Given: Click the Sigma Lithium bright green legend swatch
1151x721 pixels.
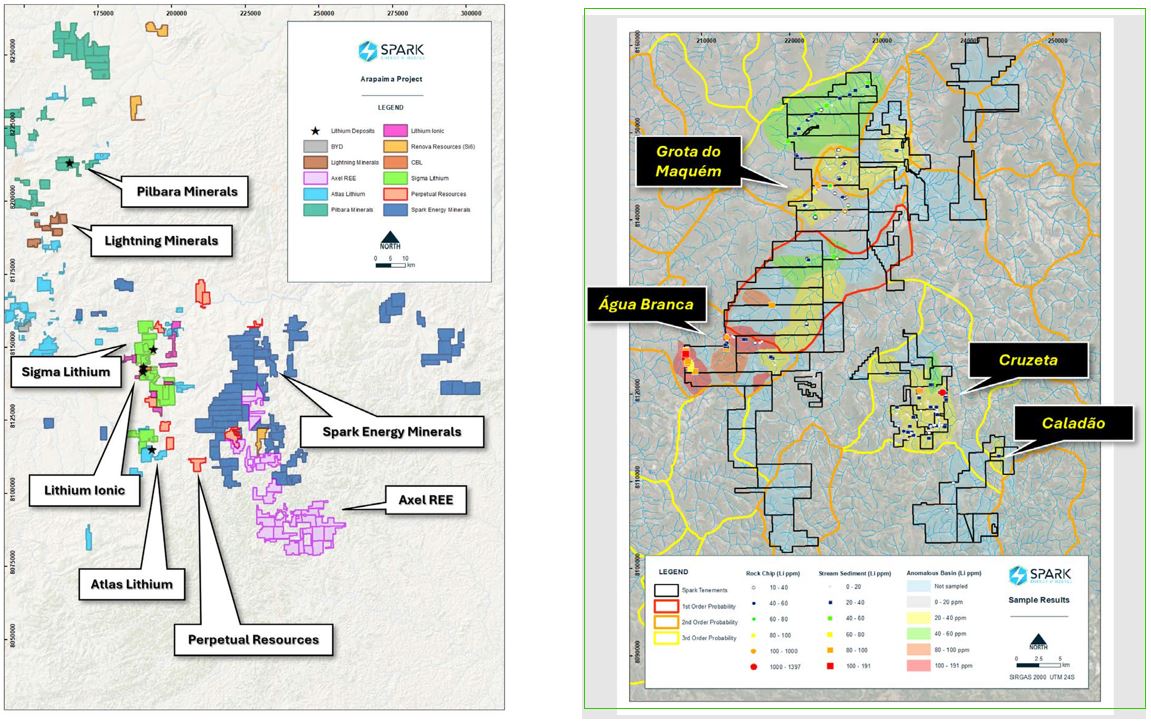Looking at the screenshot, I should click(x=396, y=178).
